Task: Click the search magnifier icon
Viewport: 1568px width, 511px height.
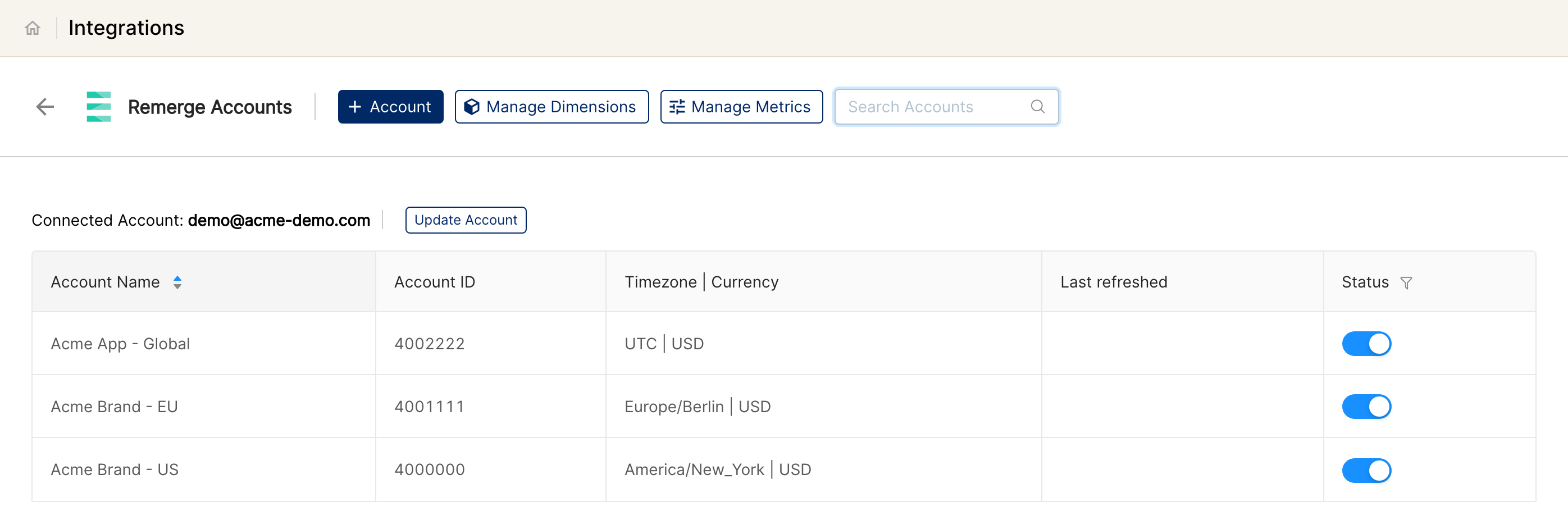Action: (x=1037, y=107)
